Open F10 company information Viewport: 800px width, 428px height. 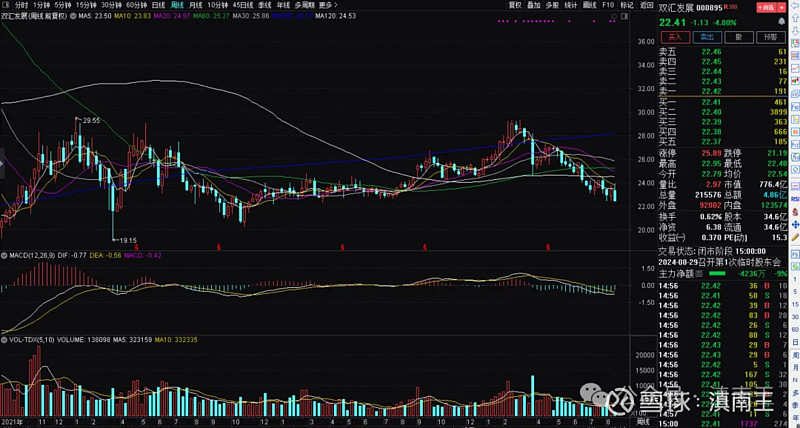608,5
